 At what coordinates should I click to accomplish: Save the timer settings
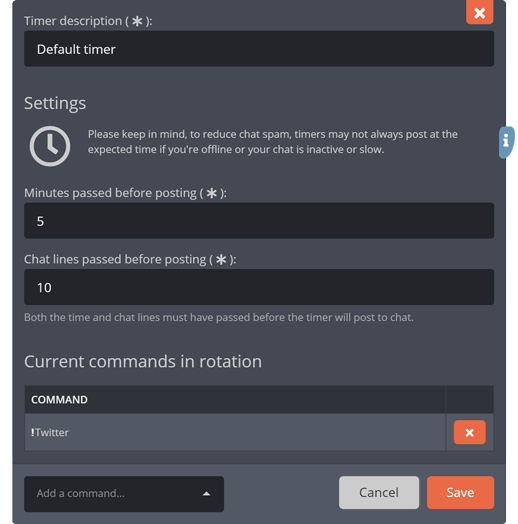click(460, 492)
